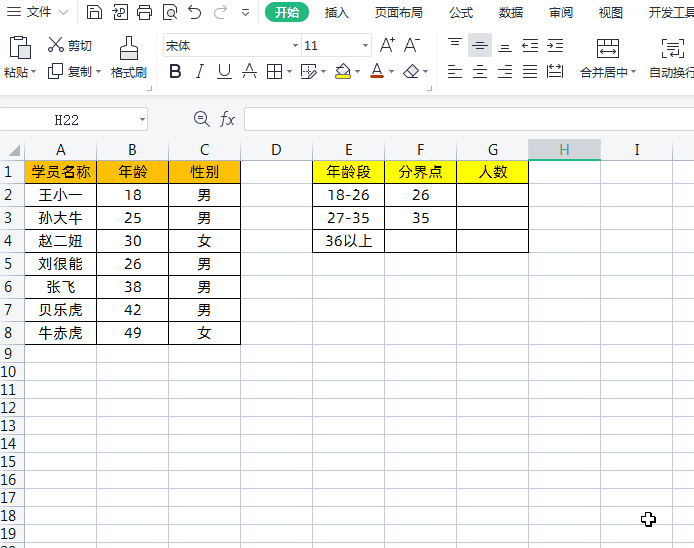Switch to the 数据 tab
Image resolution: width=694 pixels, height=548 pixels.
pos(511,12)
